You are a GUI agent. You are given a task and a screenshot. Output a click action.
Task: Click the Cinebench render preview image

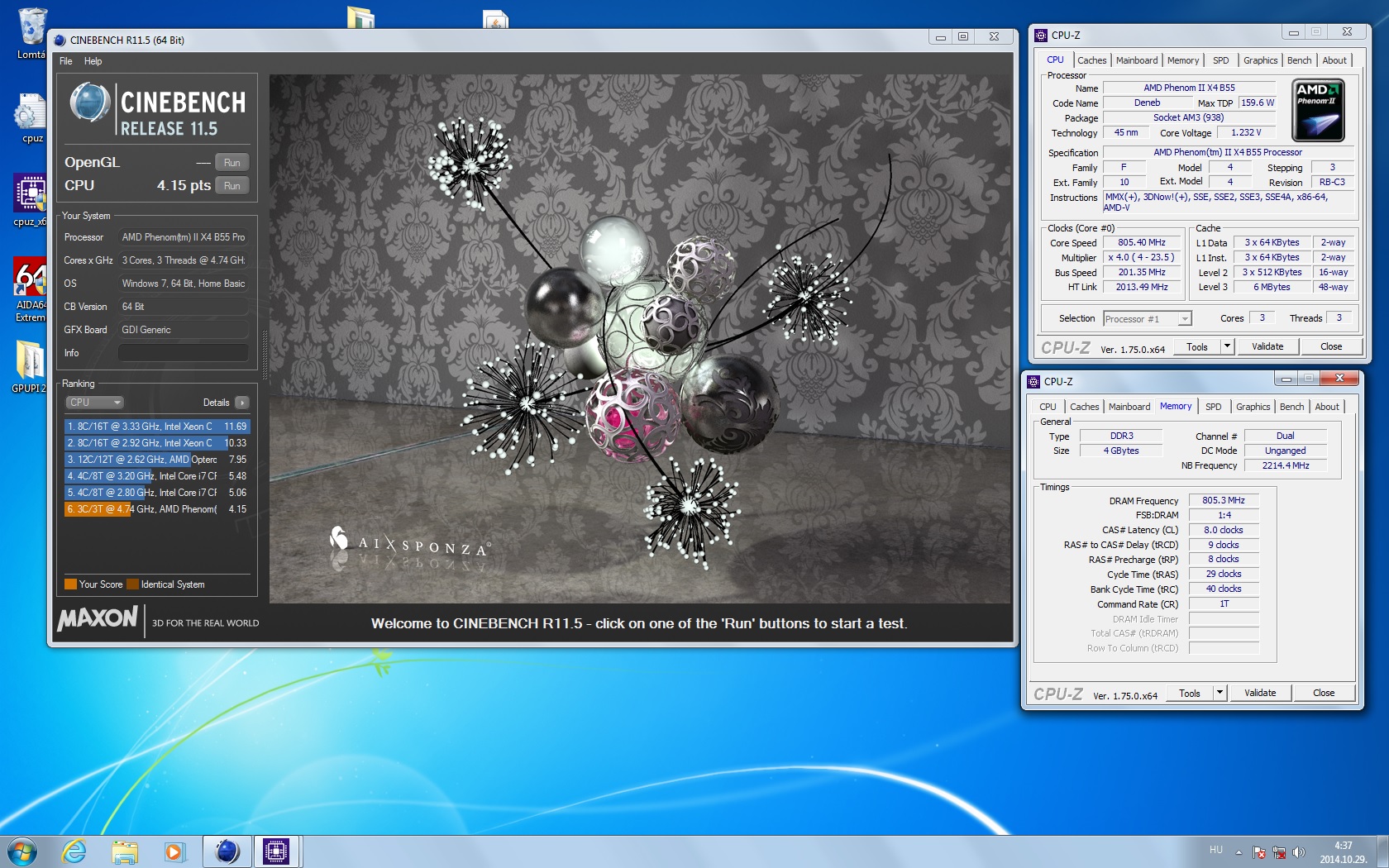pyautogui.click(x=640, y=339)
